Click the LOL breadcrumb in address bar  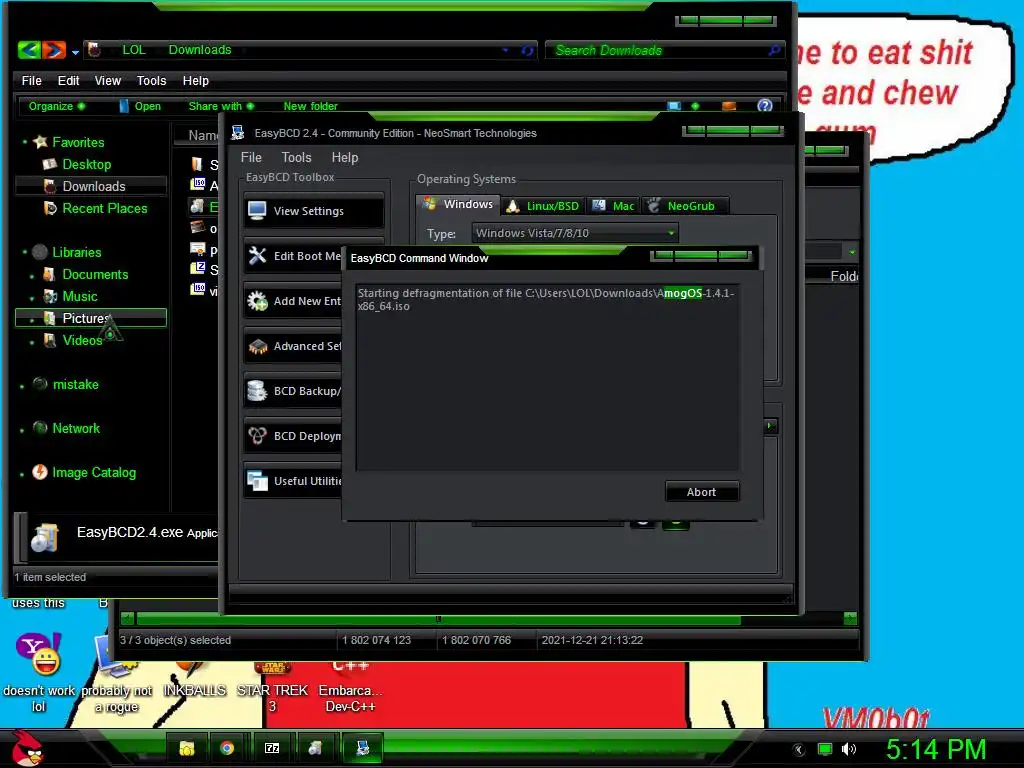pyautogui.click(x=134, y=50)
